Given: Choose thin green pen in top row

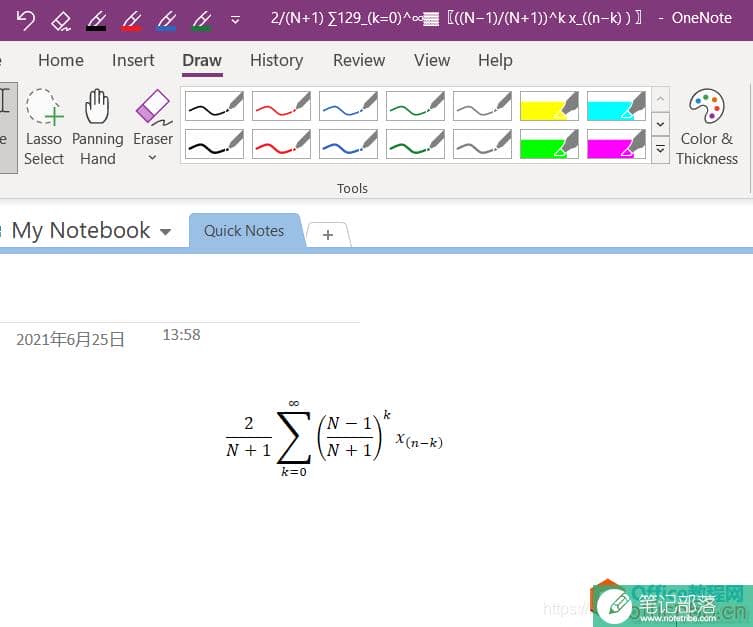Looking at the screenshot, I should click(415, 106).
